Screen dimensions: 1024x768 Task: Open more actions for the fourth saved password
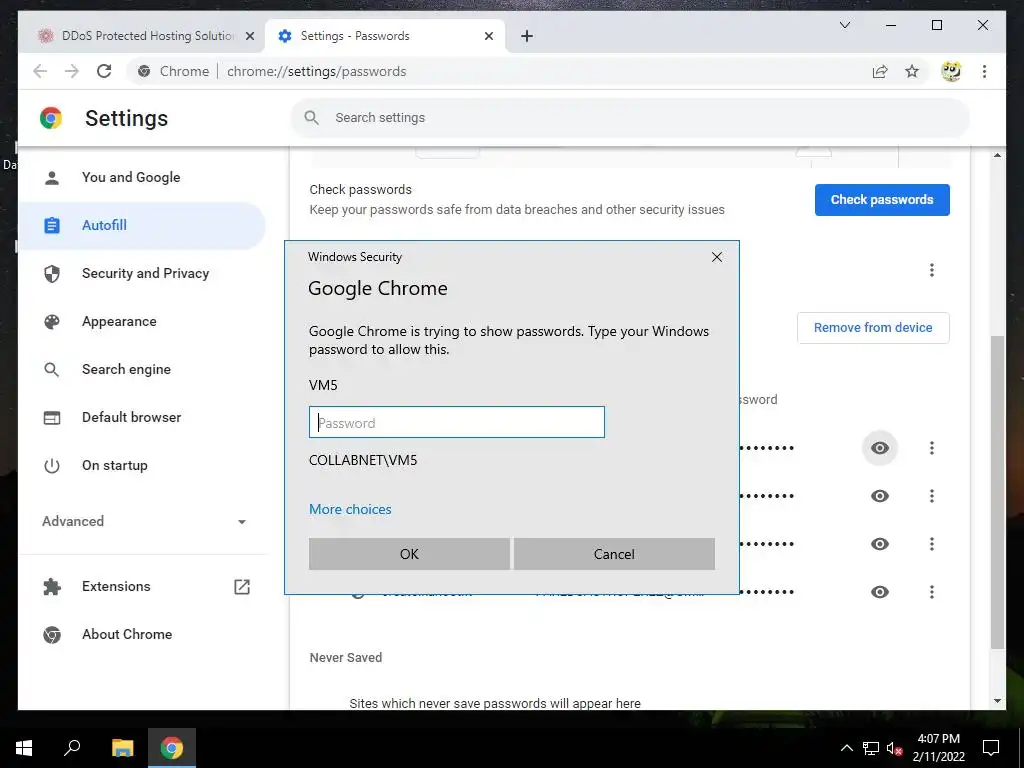pos(931,592)
